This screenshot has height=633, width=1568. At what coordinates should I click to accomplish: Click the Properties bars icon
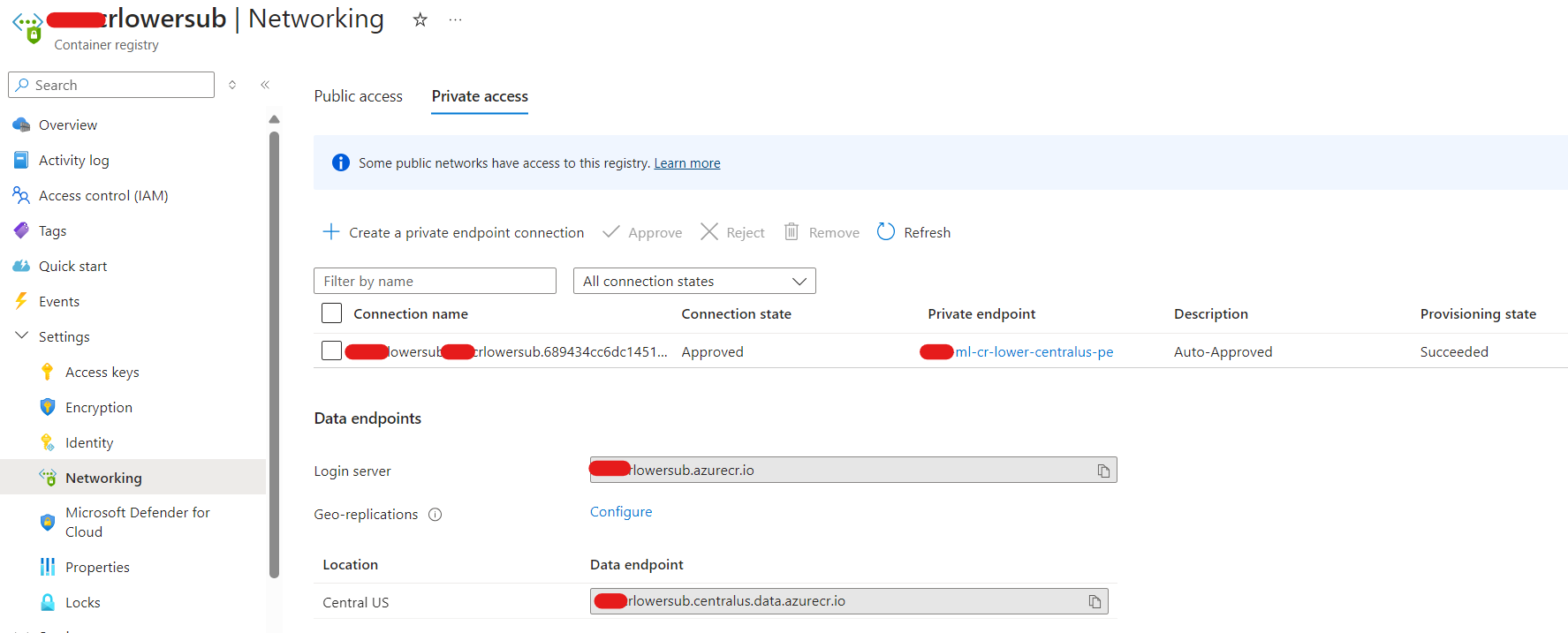pos(48,567)
